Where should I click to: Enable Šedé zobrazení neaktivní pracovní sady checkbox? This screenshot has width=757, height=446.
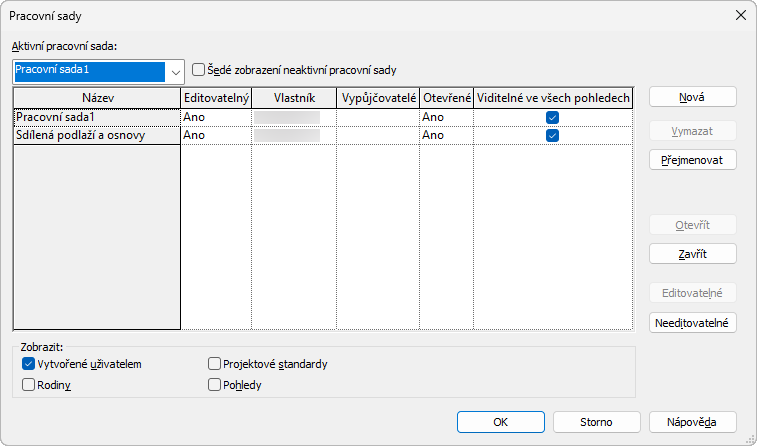199,70
